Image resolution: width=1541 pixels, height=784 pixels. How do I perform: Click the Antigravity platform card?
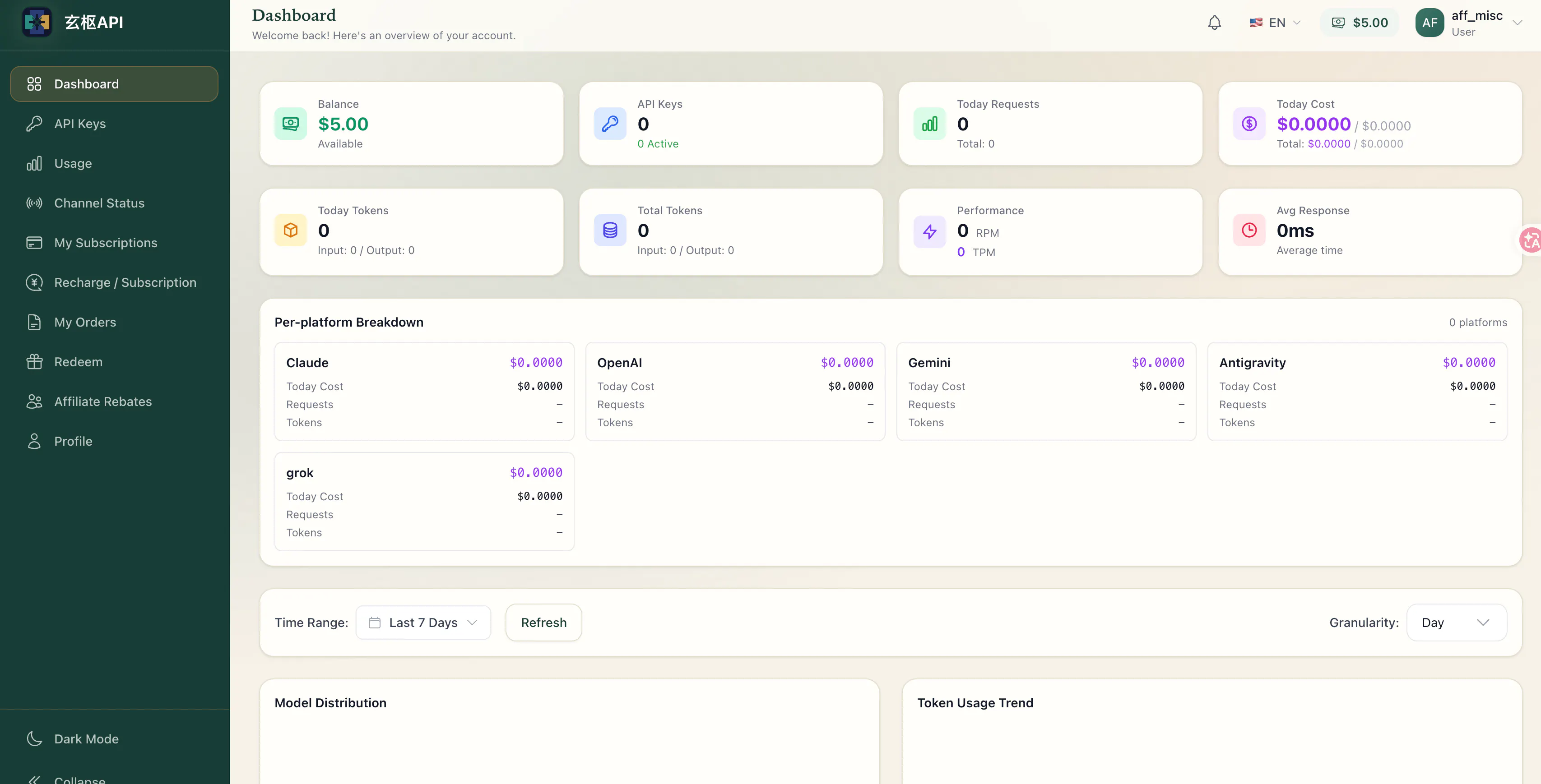click(x=1357, y=392)
